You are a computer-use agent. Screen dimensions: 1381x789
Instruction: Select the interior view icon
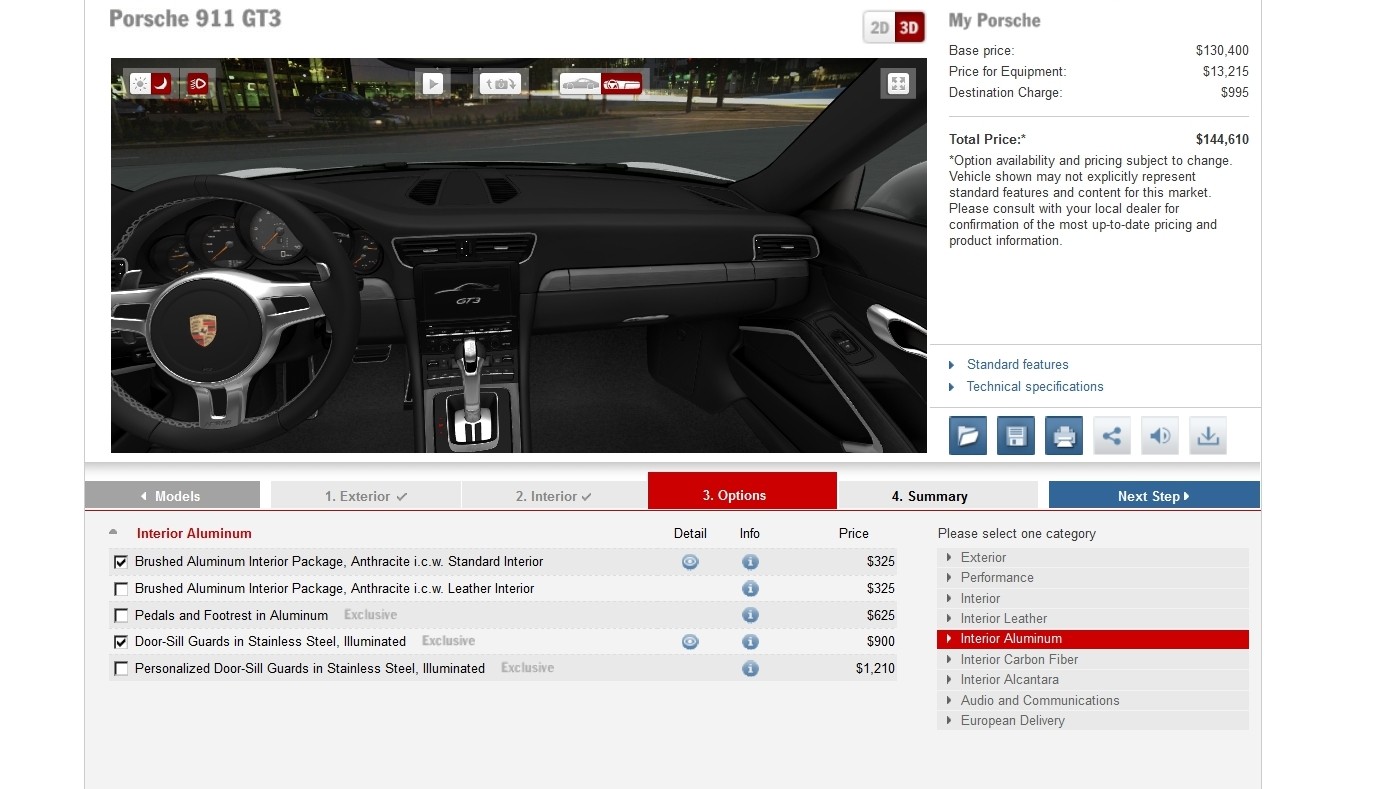[622, 84]
